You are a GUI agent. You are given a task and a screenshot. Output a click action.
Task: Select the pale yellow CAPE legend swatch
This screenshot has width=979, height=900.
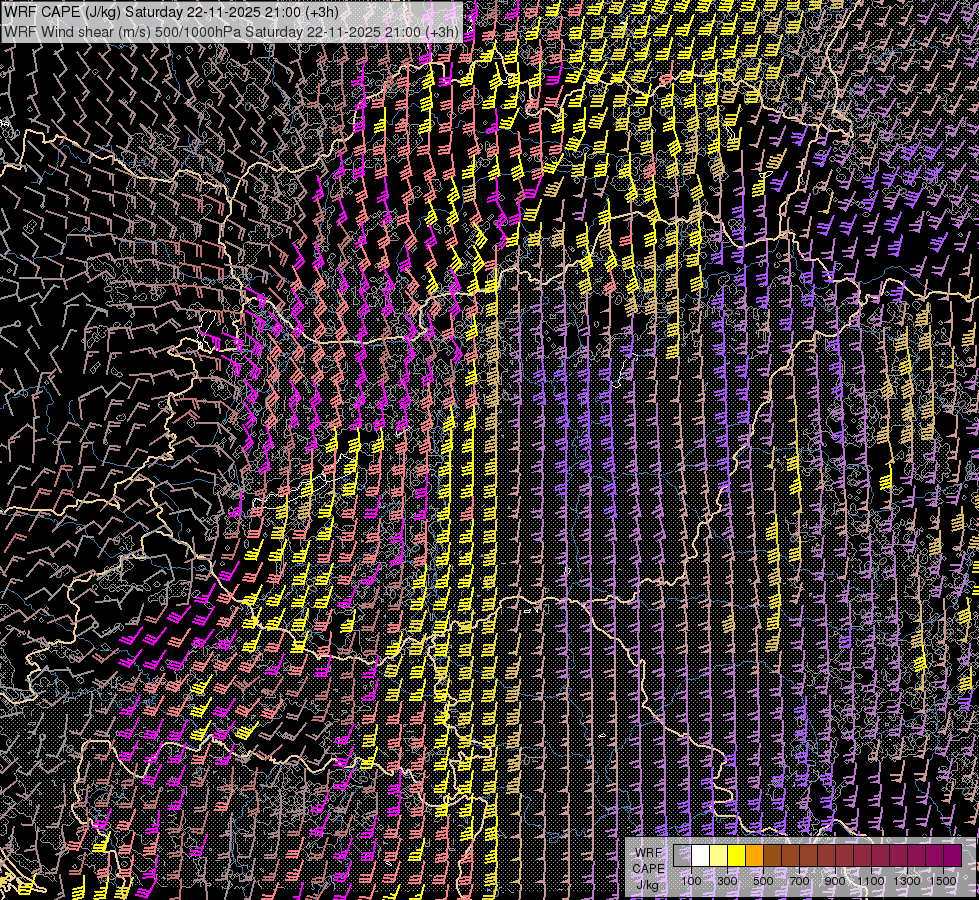click(x=718, y=856)
